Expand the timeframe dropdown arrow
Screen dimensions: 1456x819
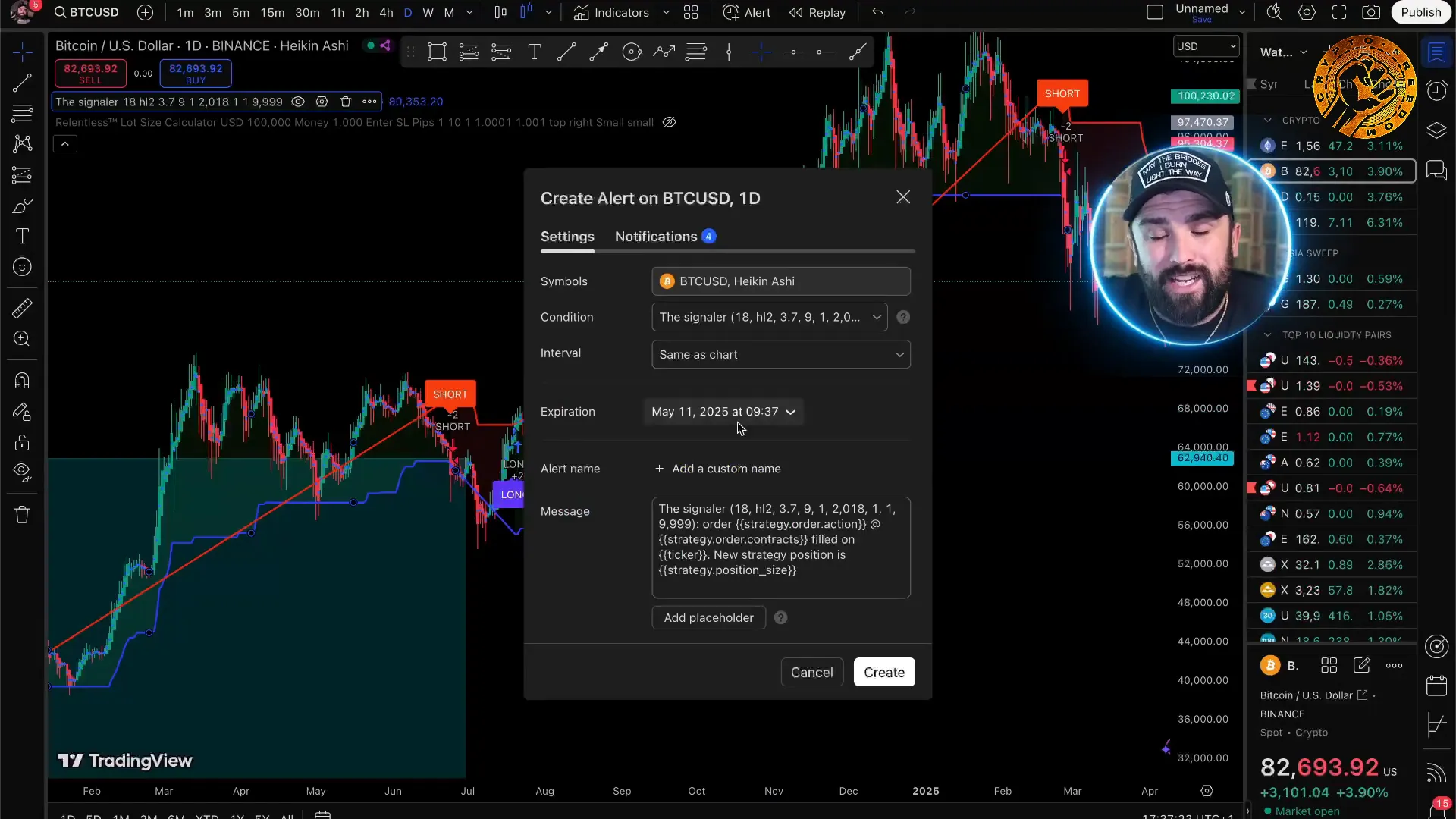point(469,12)
